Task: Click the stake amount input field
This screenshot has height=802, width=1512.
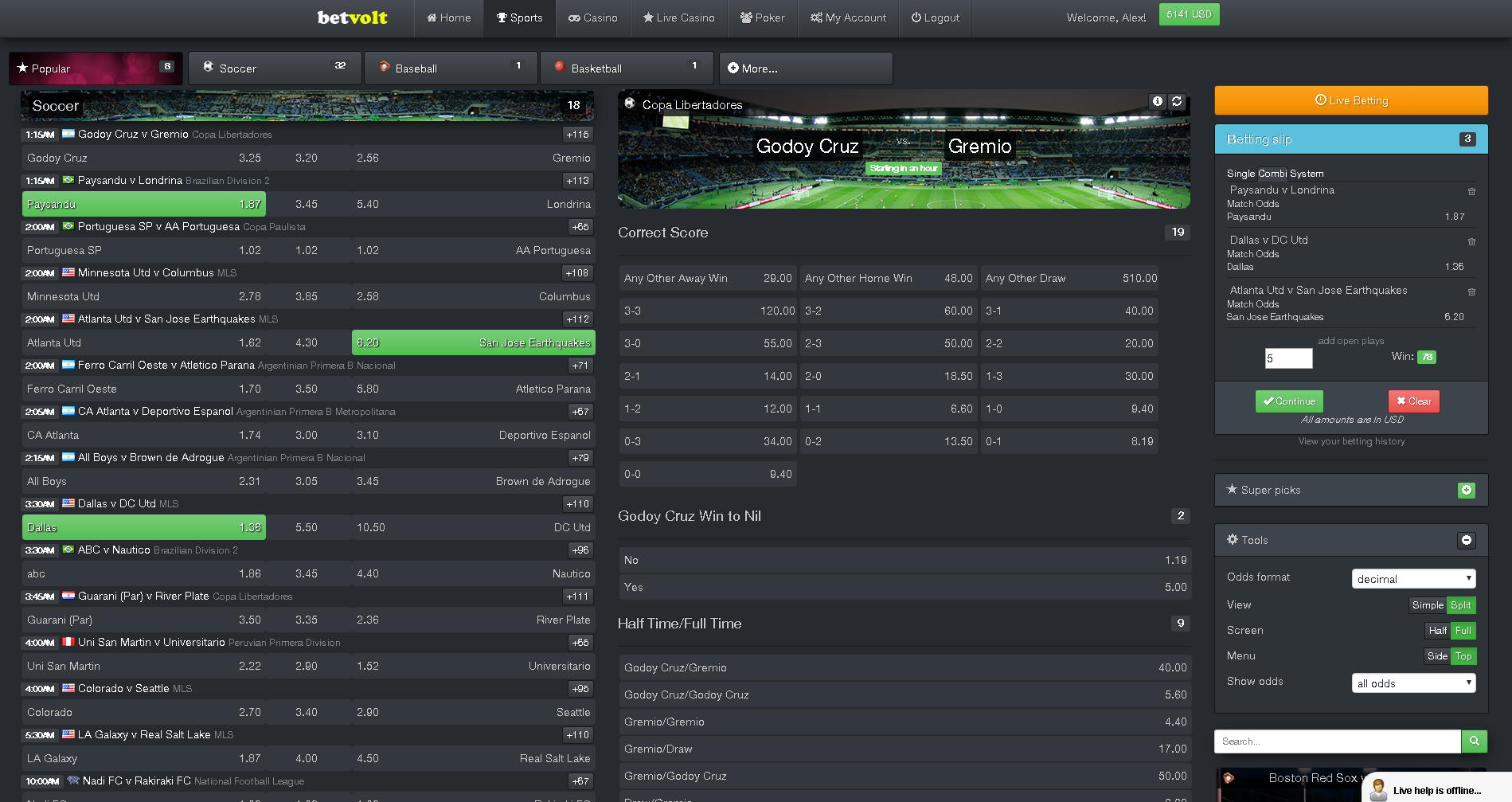Action: [1288, 358]
